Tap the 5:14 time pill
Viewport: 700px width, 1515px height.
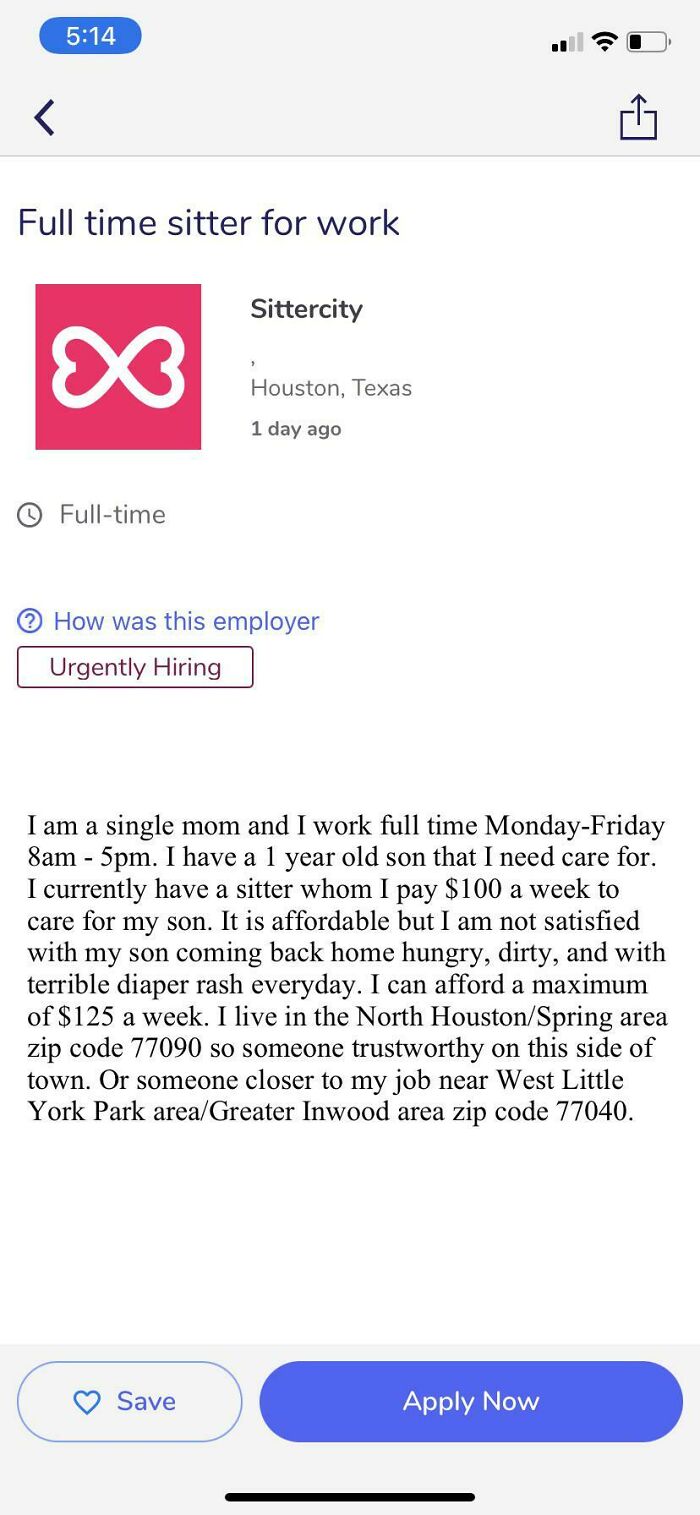pos(90,35)
